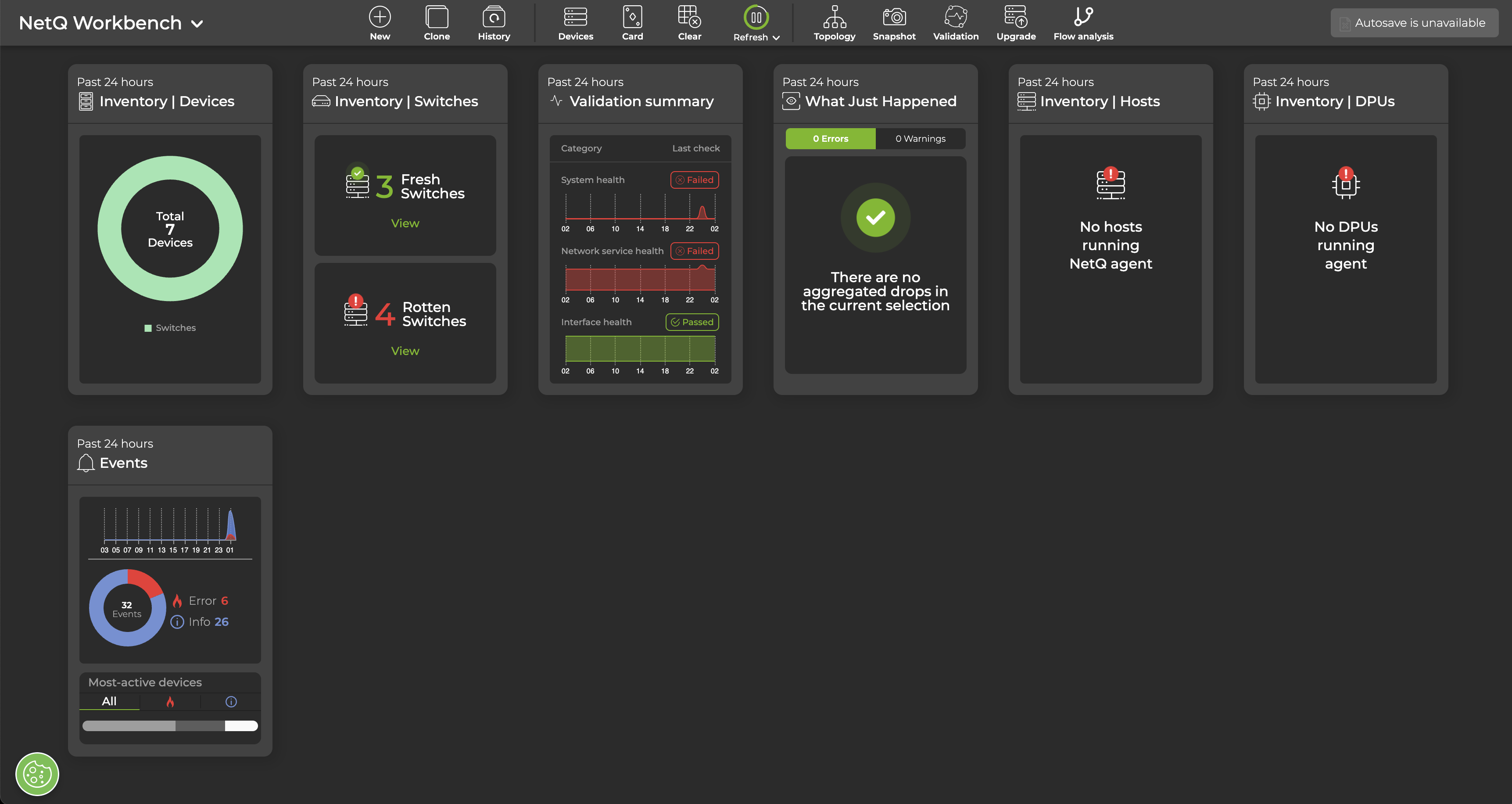Viewport: 1512px width, 804px height.
Task: View the list of Rotten Switches
Action: pyautogui.click(x=405, y=351)
